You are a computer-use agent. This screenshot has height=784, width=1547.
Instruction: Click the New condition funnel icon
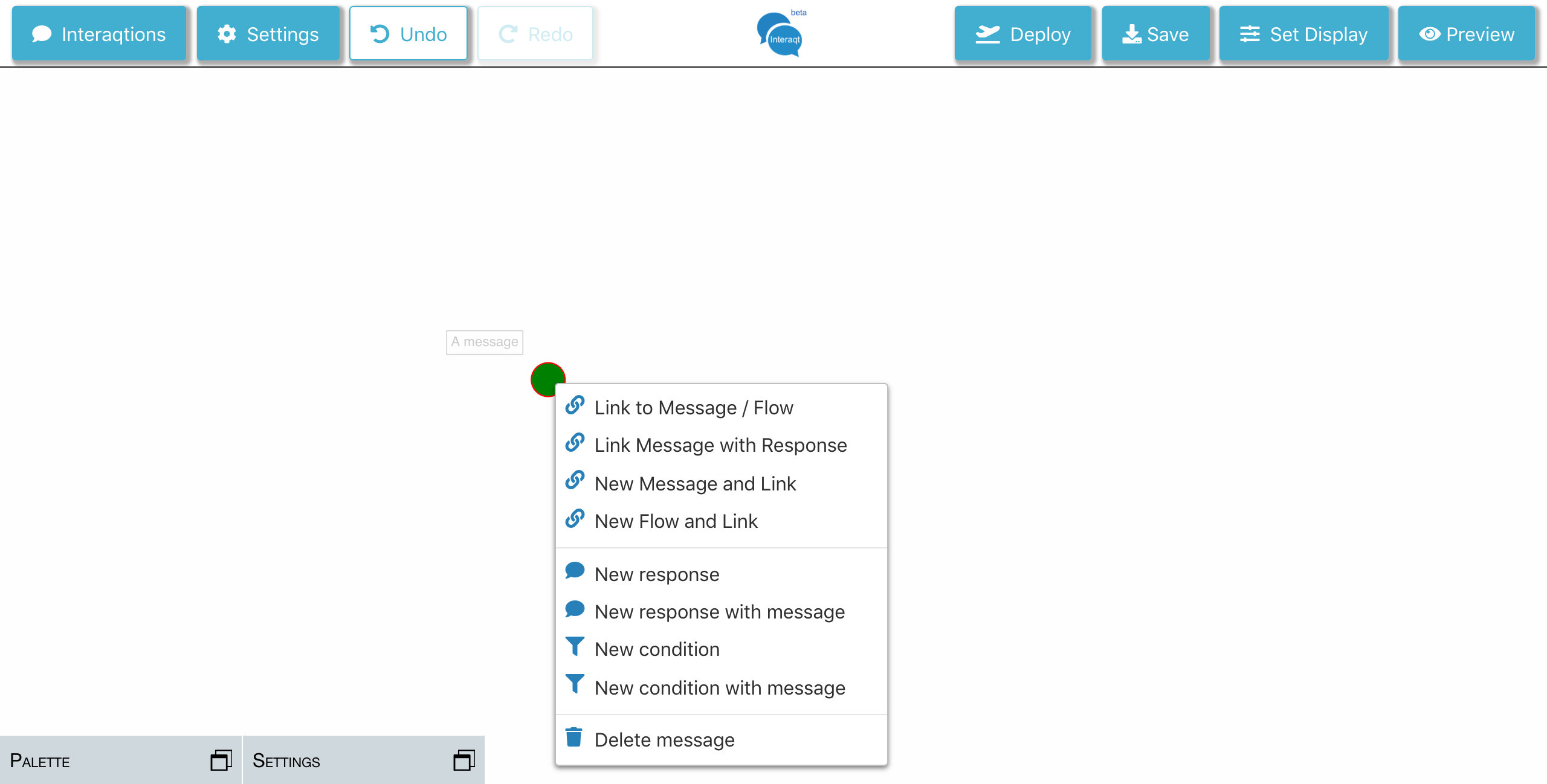tap(575, 647)
